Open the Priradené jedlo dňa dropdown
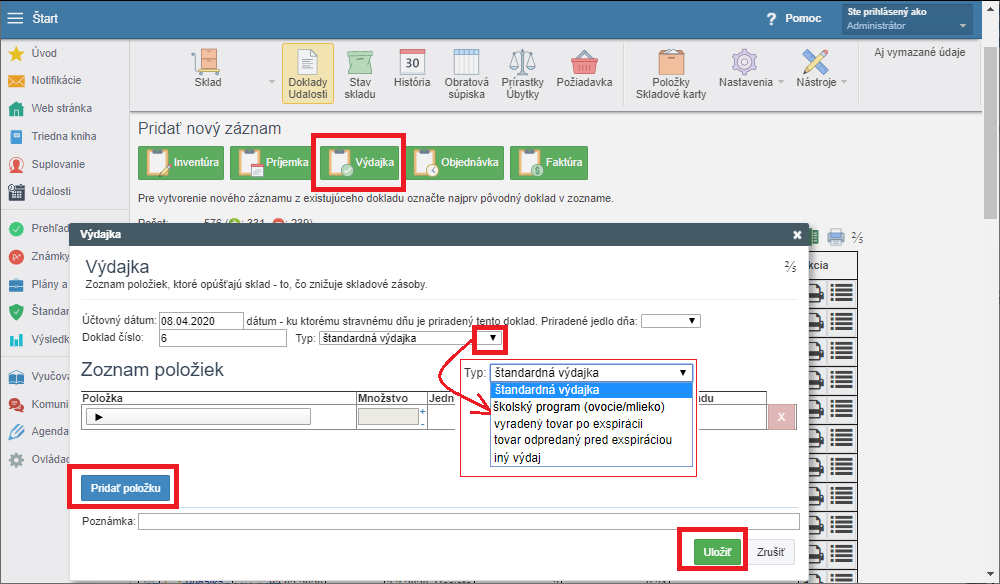Screen dimensions: 1000x584 (x=670, y=321)
